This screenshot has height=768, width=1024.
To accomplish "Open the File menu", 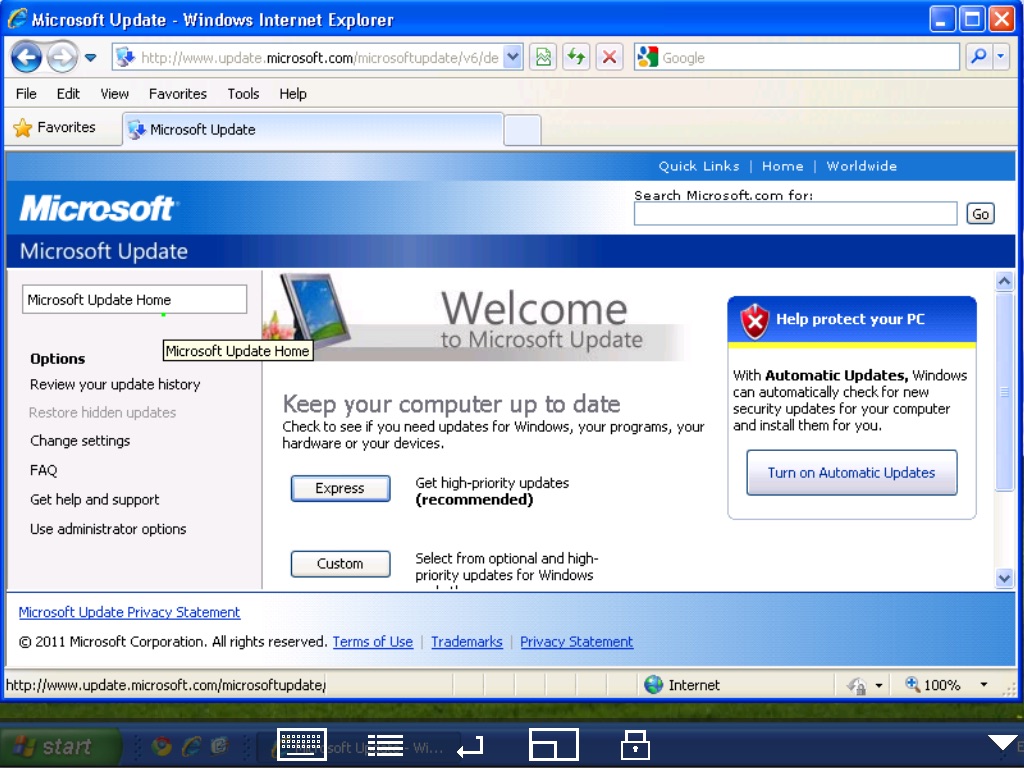I will tap(26, 94).
